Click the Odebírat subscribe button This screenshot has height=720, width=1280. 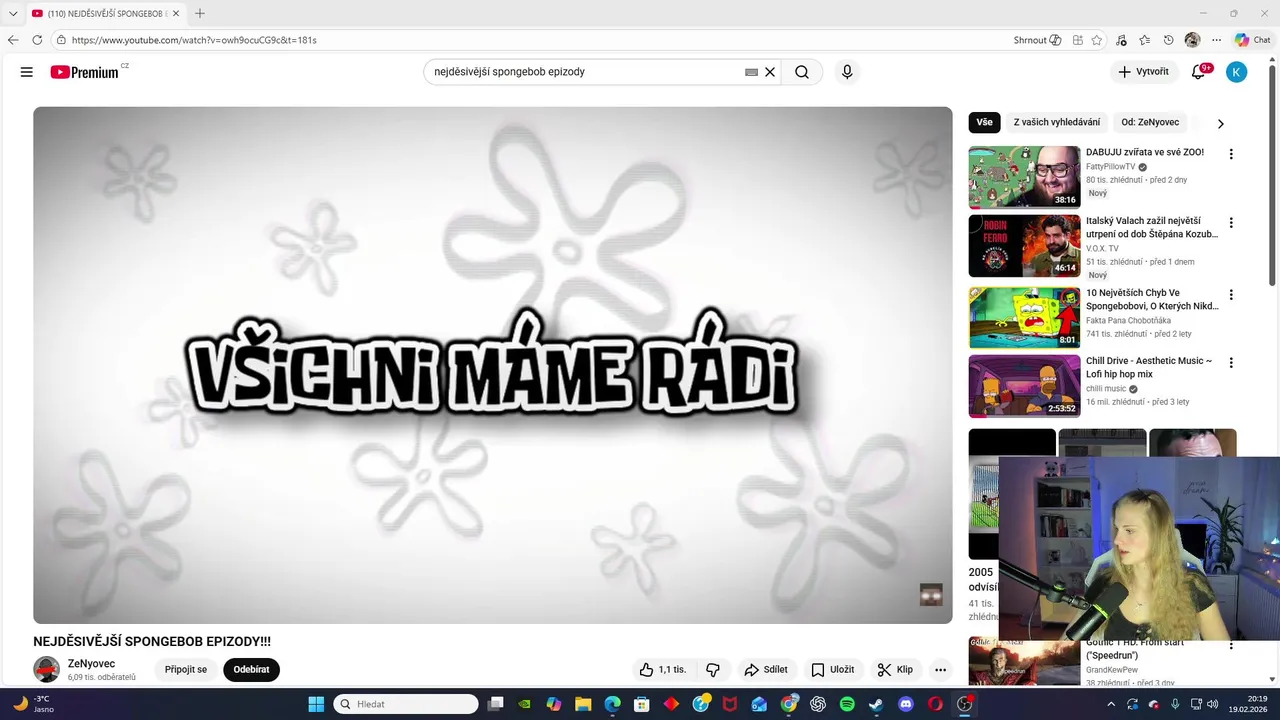click(x=251, y=670)
